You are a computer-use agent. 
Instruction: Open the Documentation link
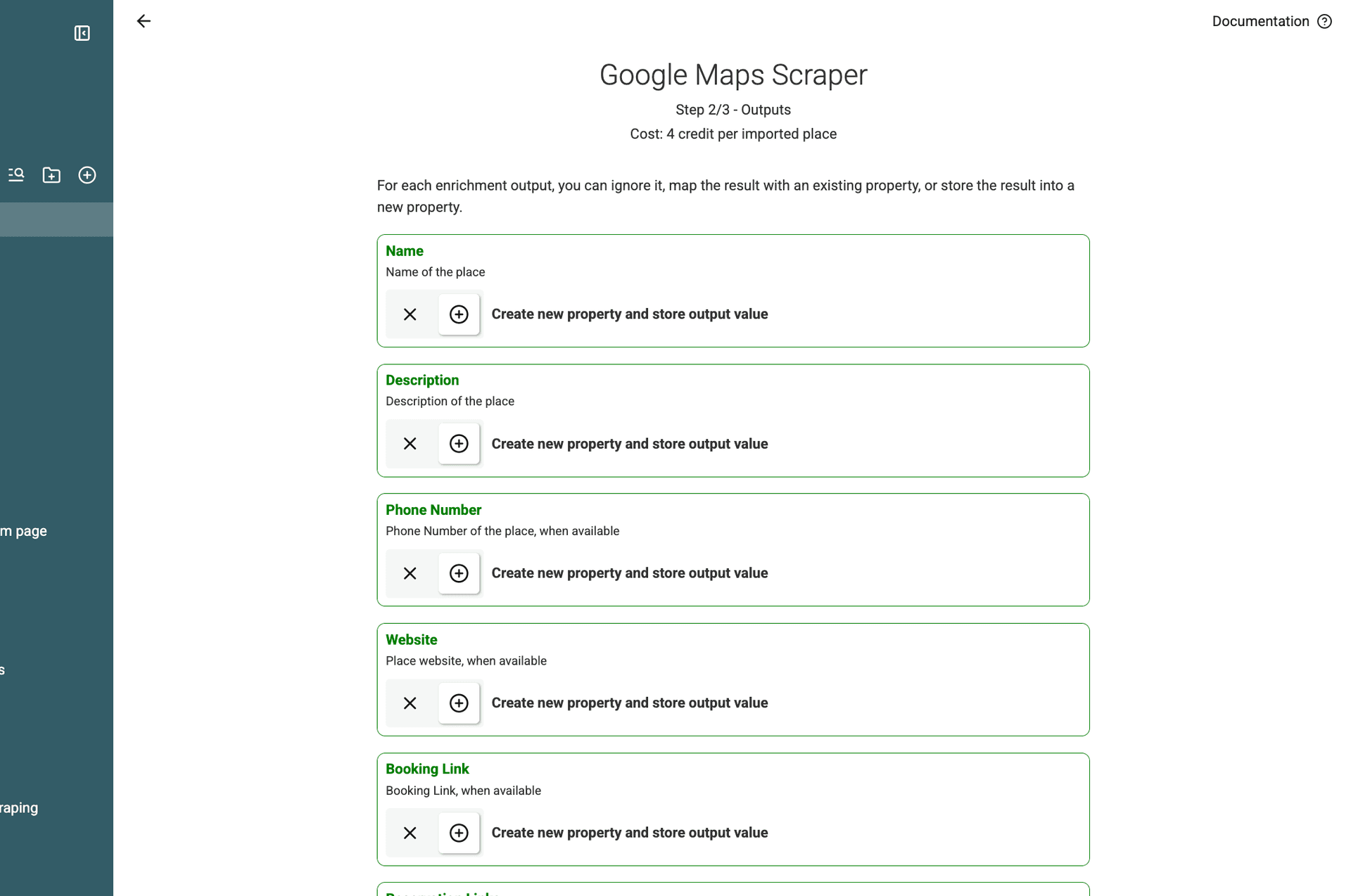pos(1260,21)
